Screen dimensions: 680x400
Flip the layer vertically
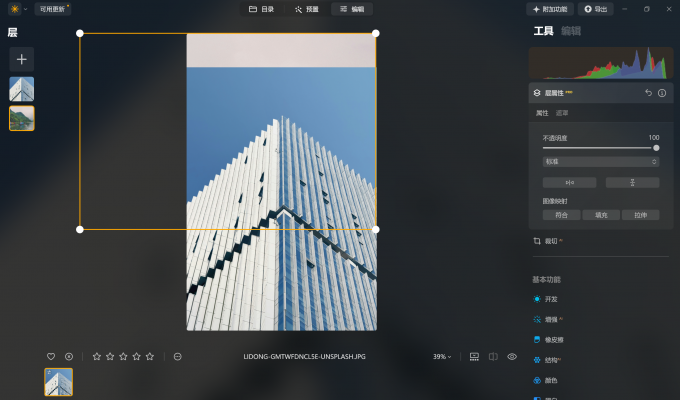[x=632, y=183]
